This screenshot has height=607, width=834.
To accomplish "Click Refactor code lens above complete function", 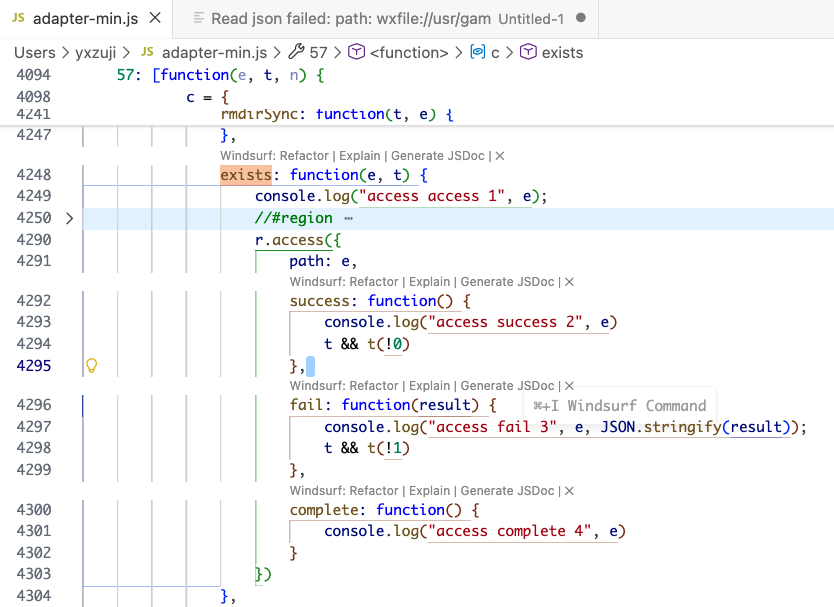I will pyautogui.click(x=374, y=490).
